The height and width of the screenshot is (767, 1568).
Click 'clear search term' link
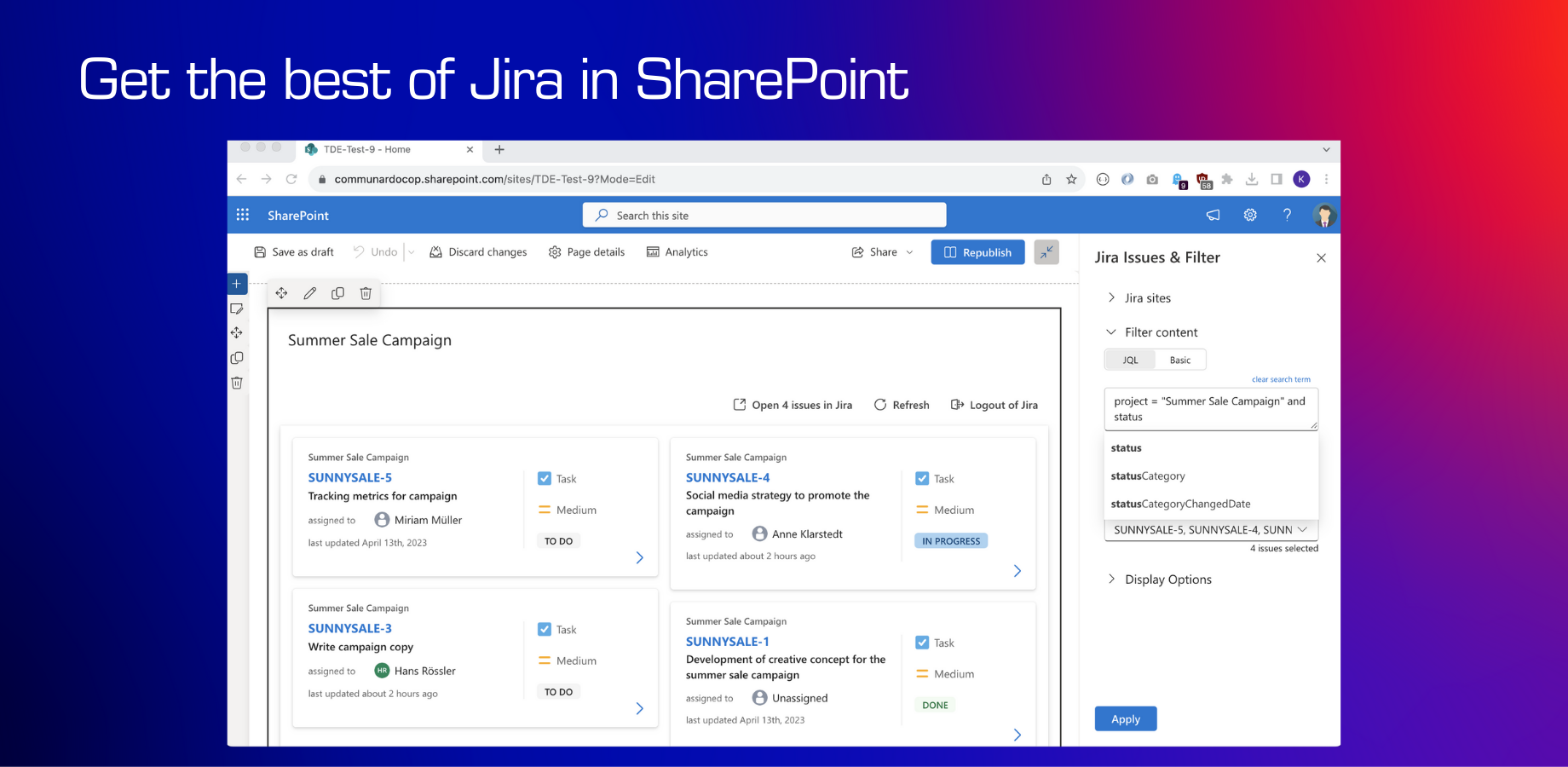click(1281, 379)
